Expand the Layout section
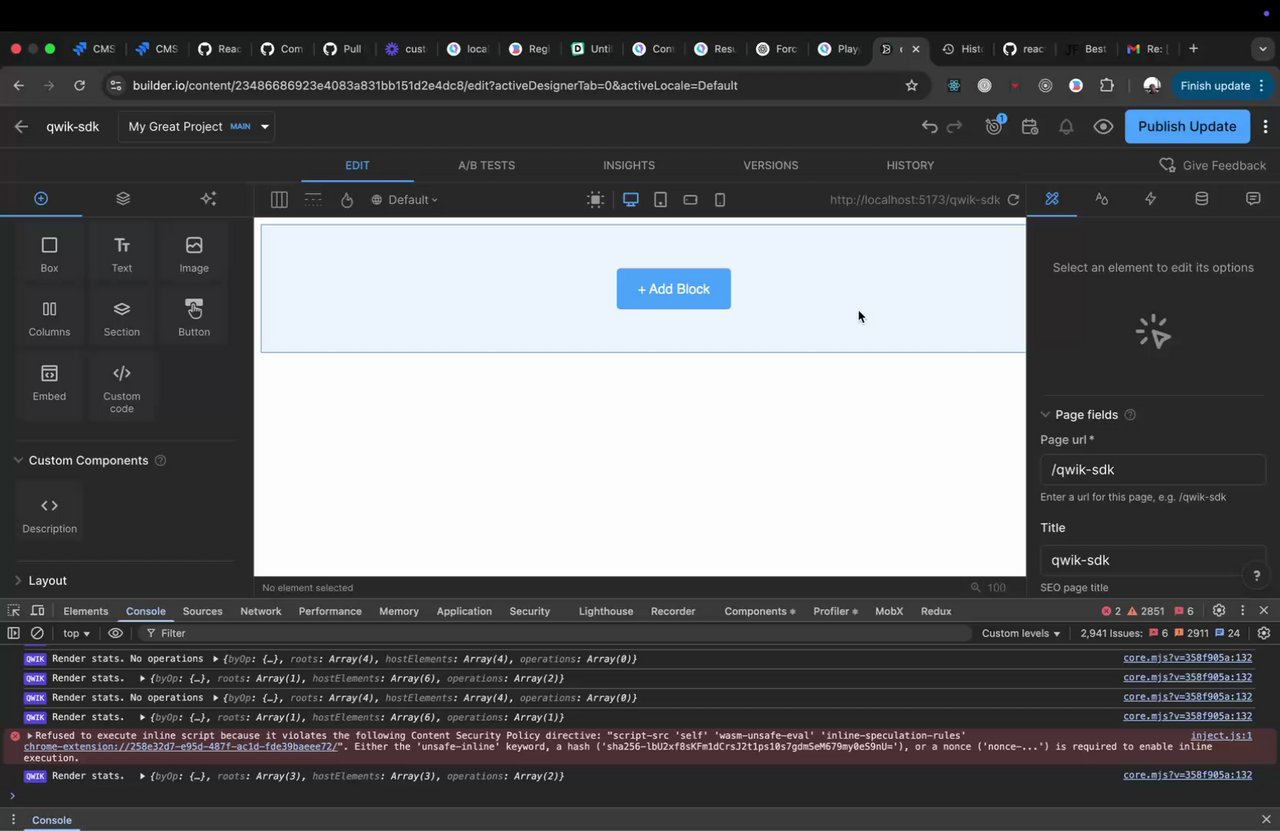The image size is (1280, 831). pos(18,580)
